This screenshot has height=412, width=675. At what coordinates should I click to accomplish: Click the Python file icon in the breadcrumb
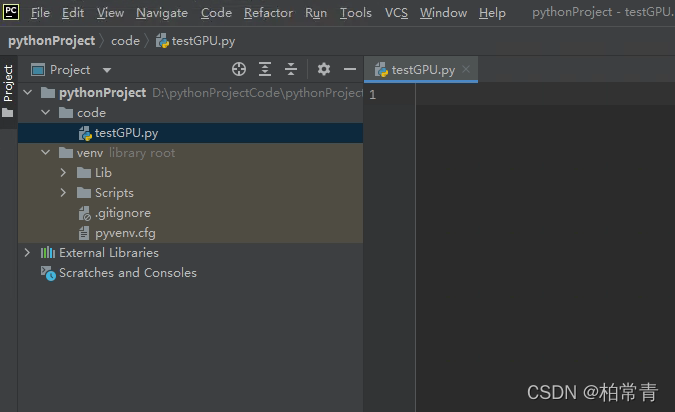tap(162, 41)
